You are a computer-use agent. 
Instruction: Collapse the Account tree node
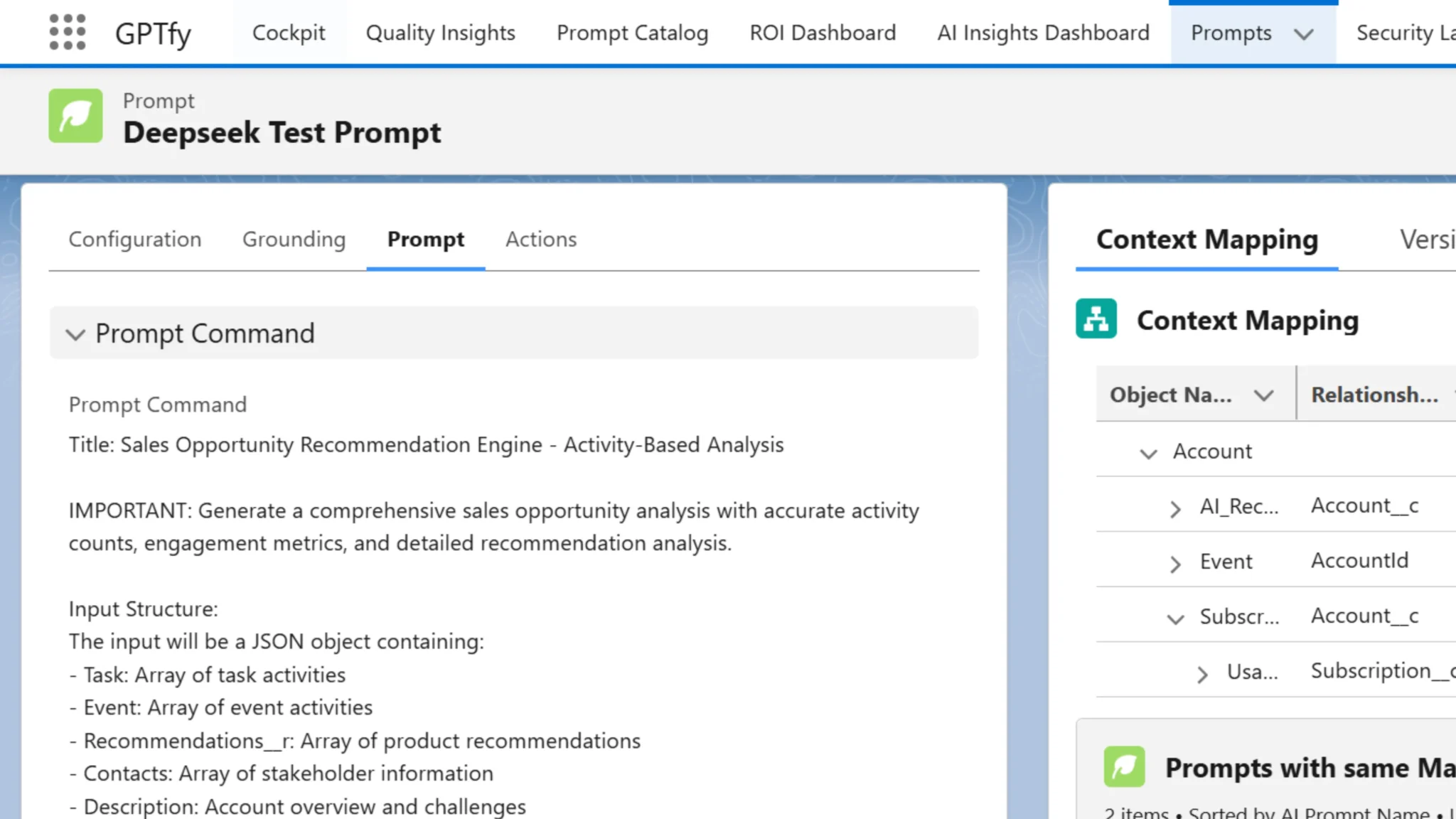coord(1147,454)
